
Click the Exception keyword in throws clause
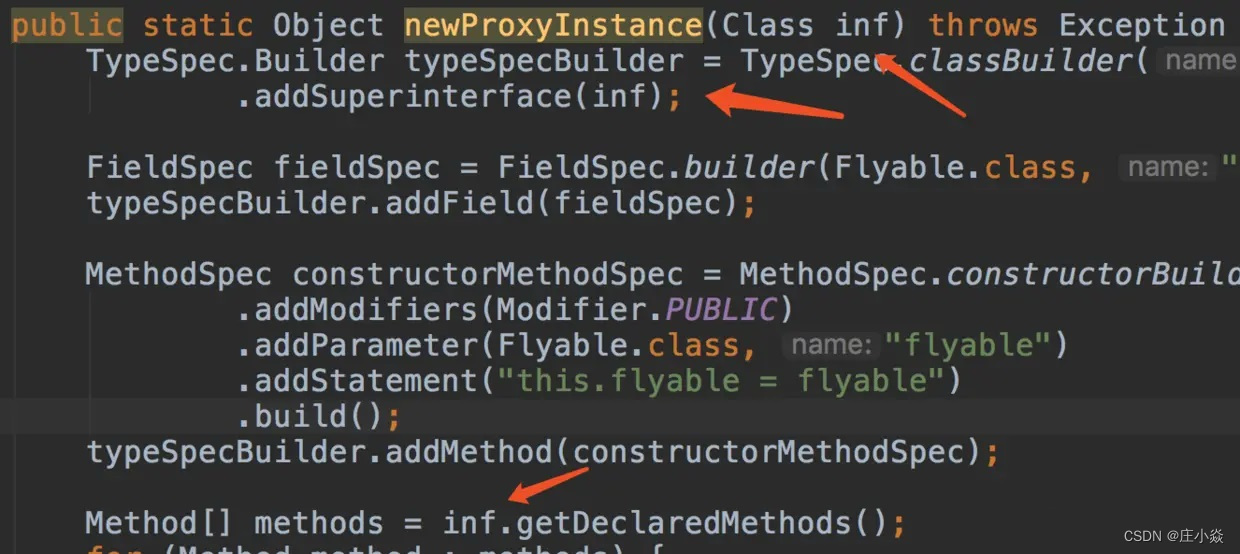click(x=1142, y=25)
